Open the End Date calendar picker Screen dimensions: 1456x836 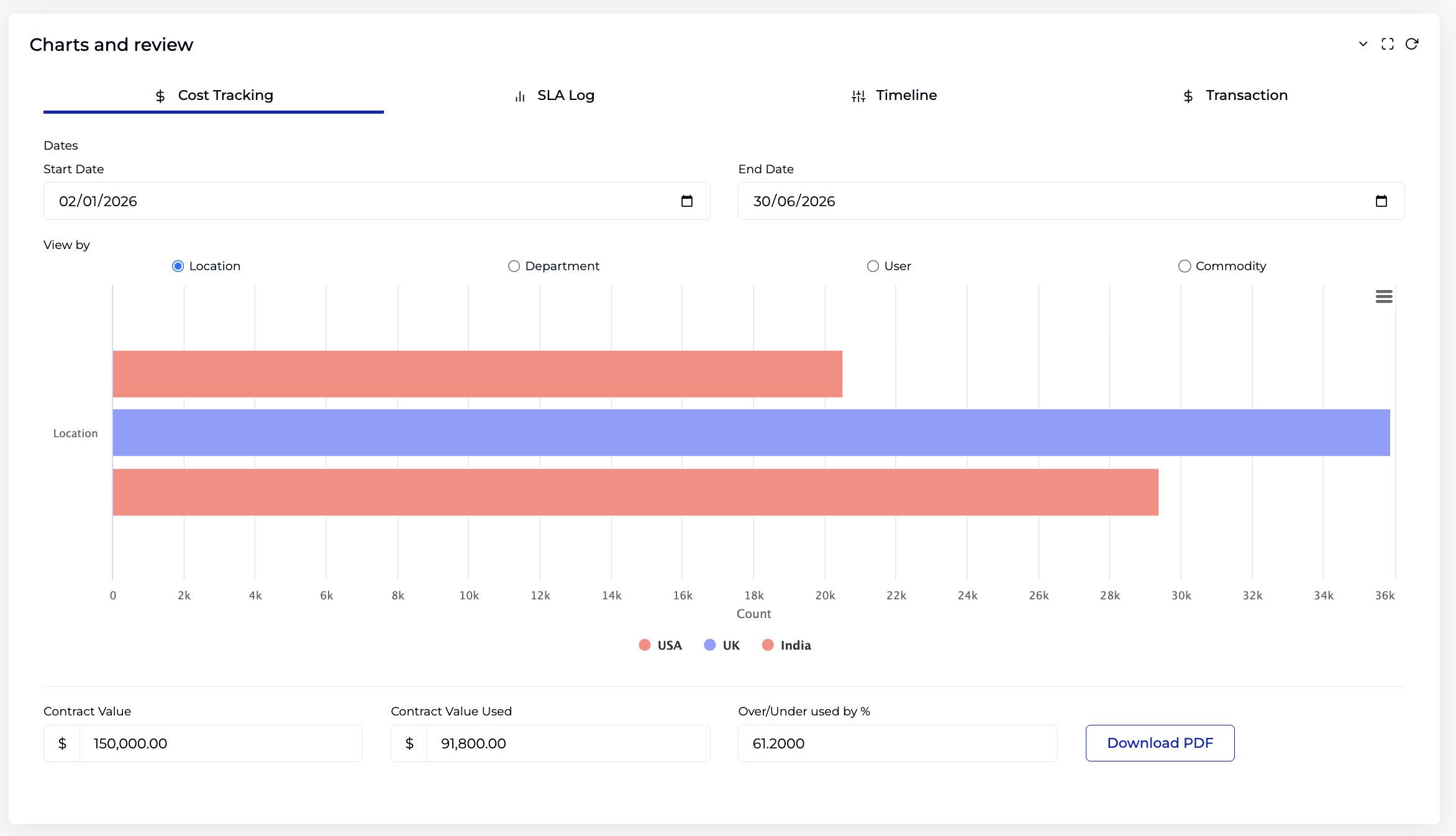click(1381, 201)
